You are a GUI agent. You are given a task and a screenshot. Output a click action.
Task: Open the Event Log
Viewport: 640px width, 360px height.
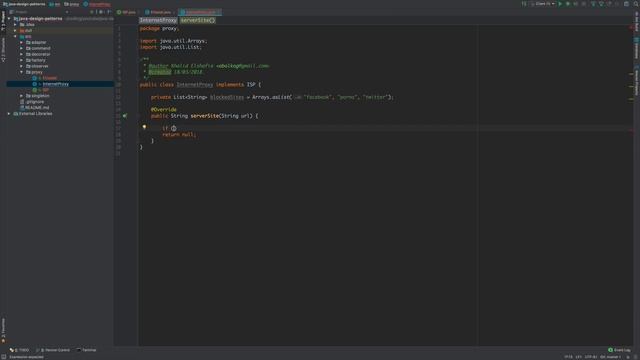pyautogui.click(x=619, y=350)
